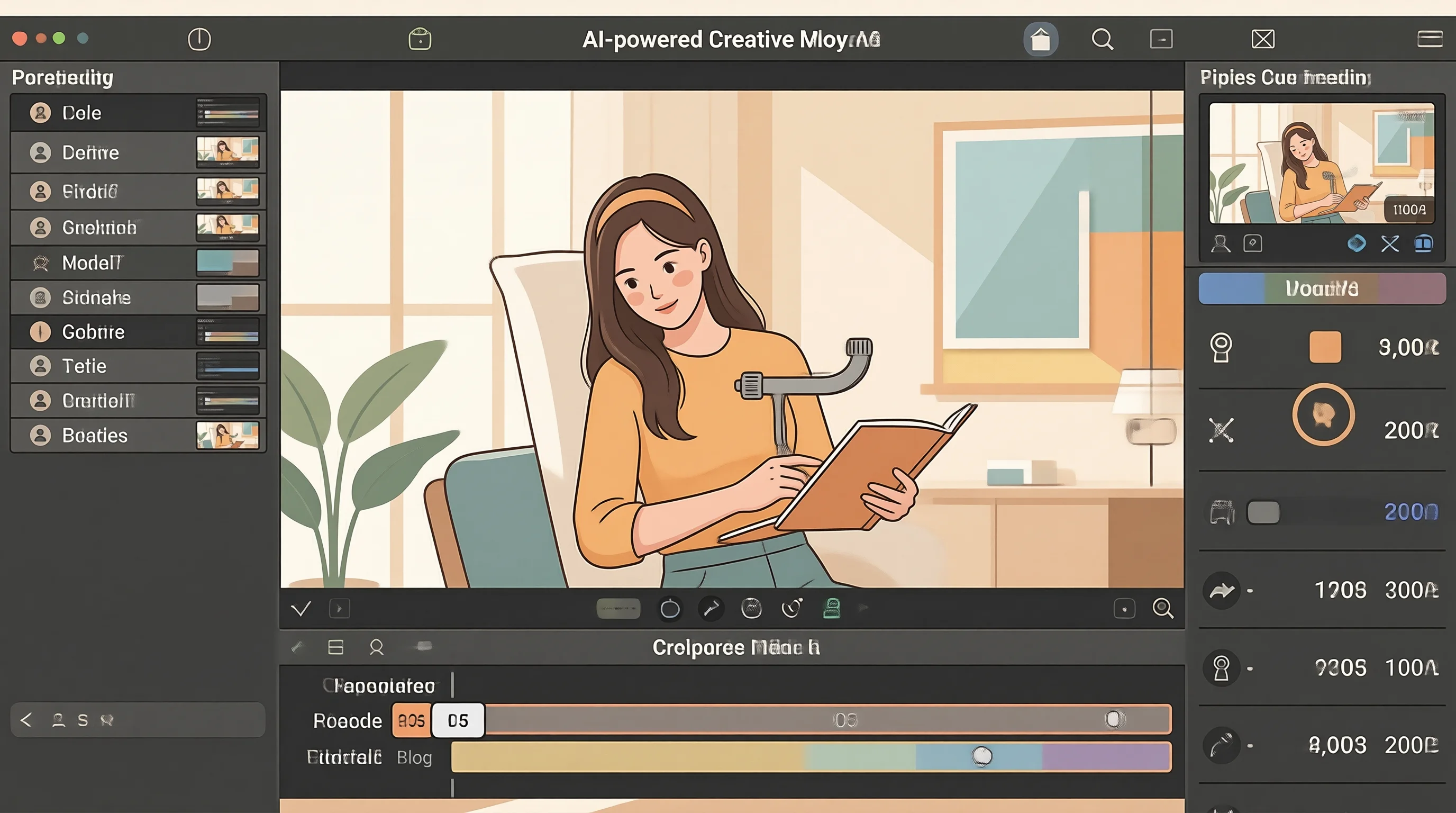Click the checkmark icon below the canvas
This screenshot has height=813, width=1456.
click(x=301, y=608)
